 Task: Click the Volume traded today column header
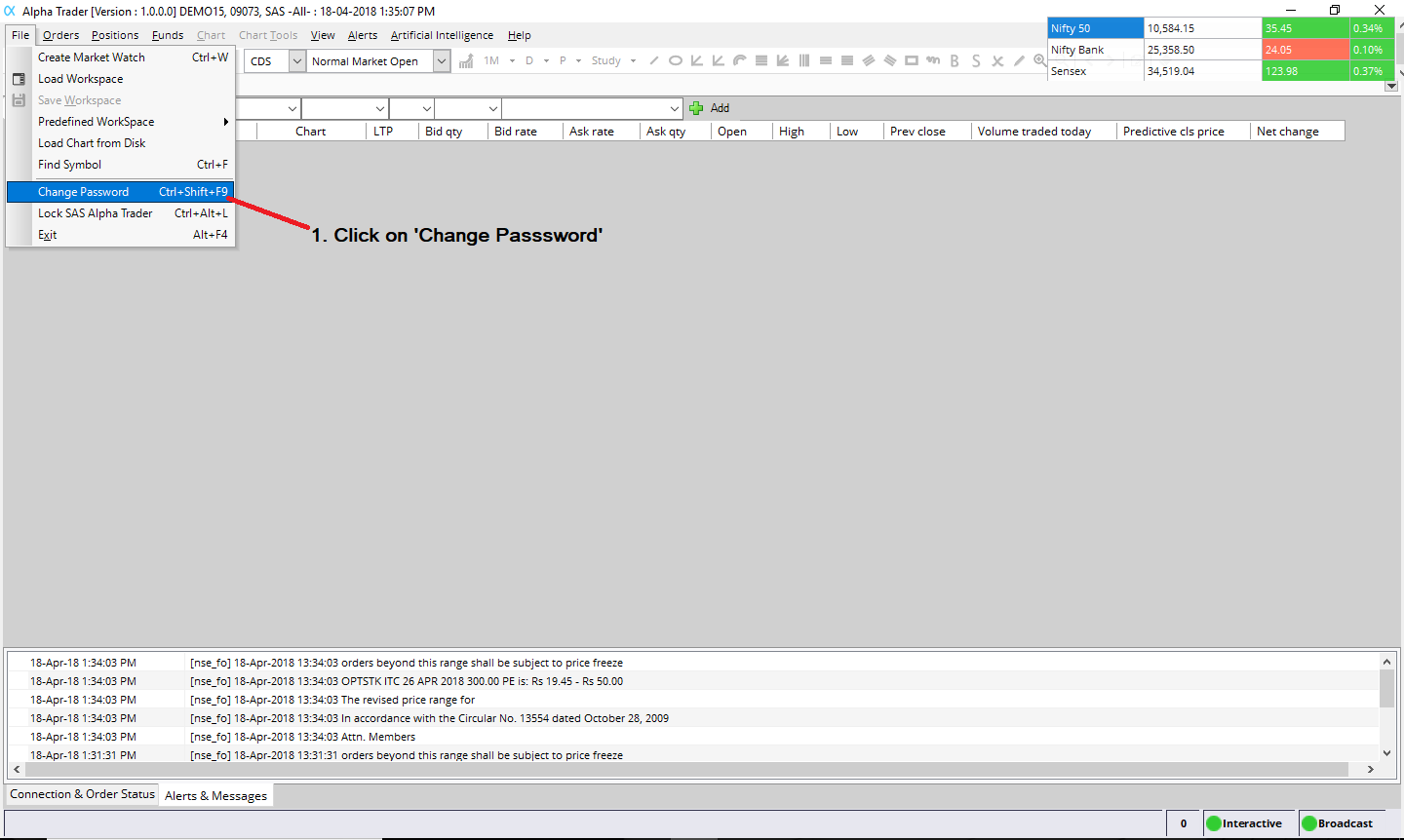(1043, 132)
